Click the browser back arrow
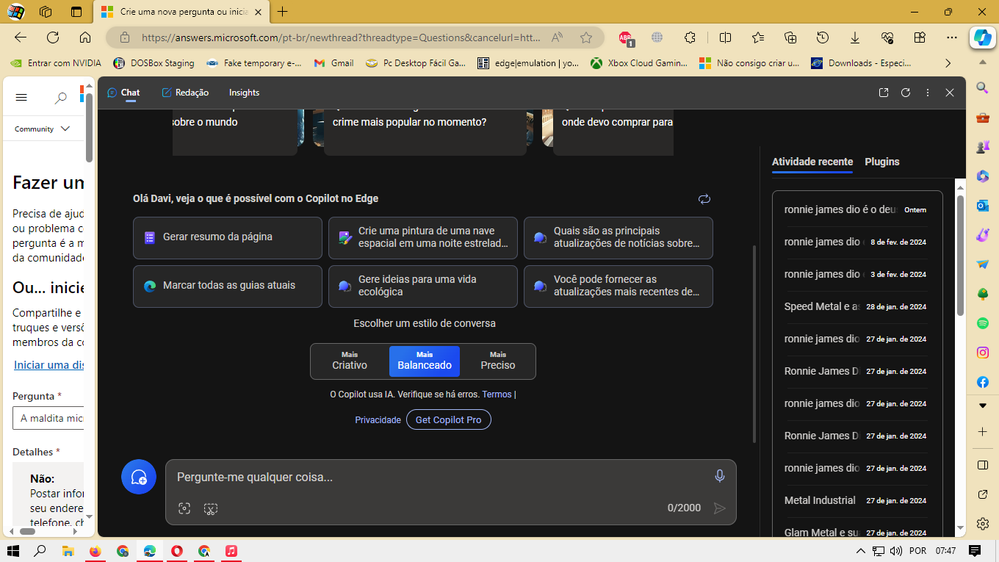The image size is (999, 562). pos(20,38)
